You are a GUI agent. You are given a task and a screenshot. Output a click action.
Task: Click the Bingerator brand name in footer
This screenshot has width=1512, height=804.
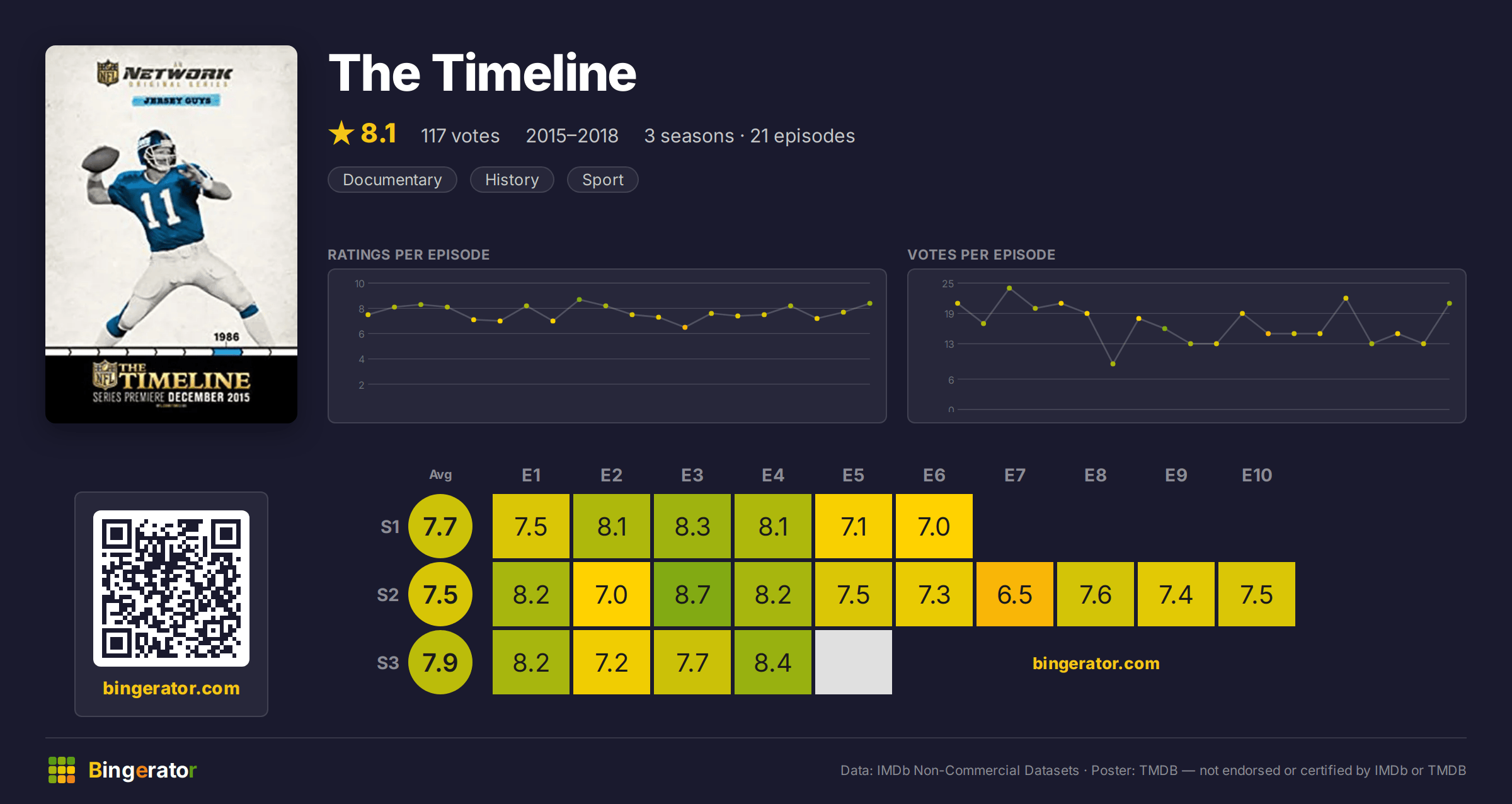coord(142,770)
